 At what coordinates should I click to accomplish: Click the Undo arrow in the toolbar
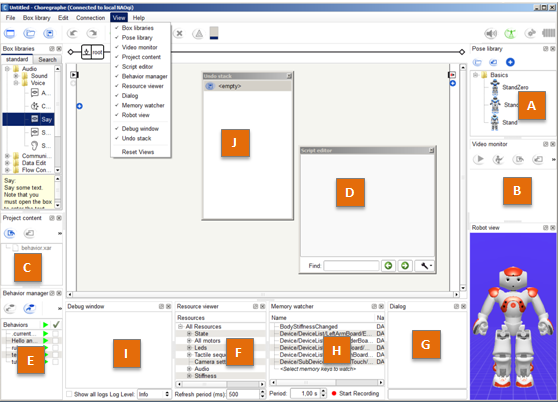(73, 33)
